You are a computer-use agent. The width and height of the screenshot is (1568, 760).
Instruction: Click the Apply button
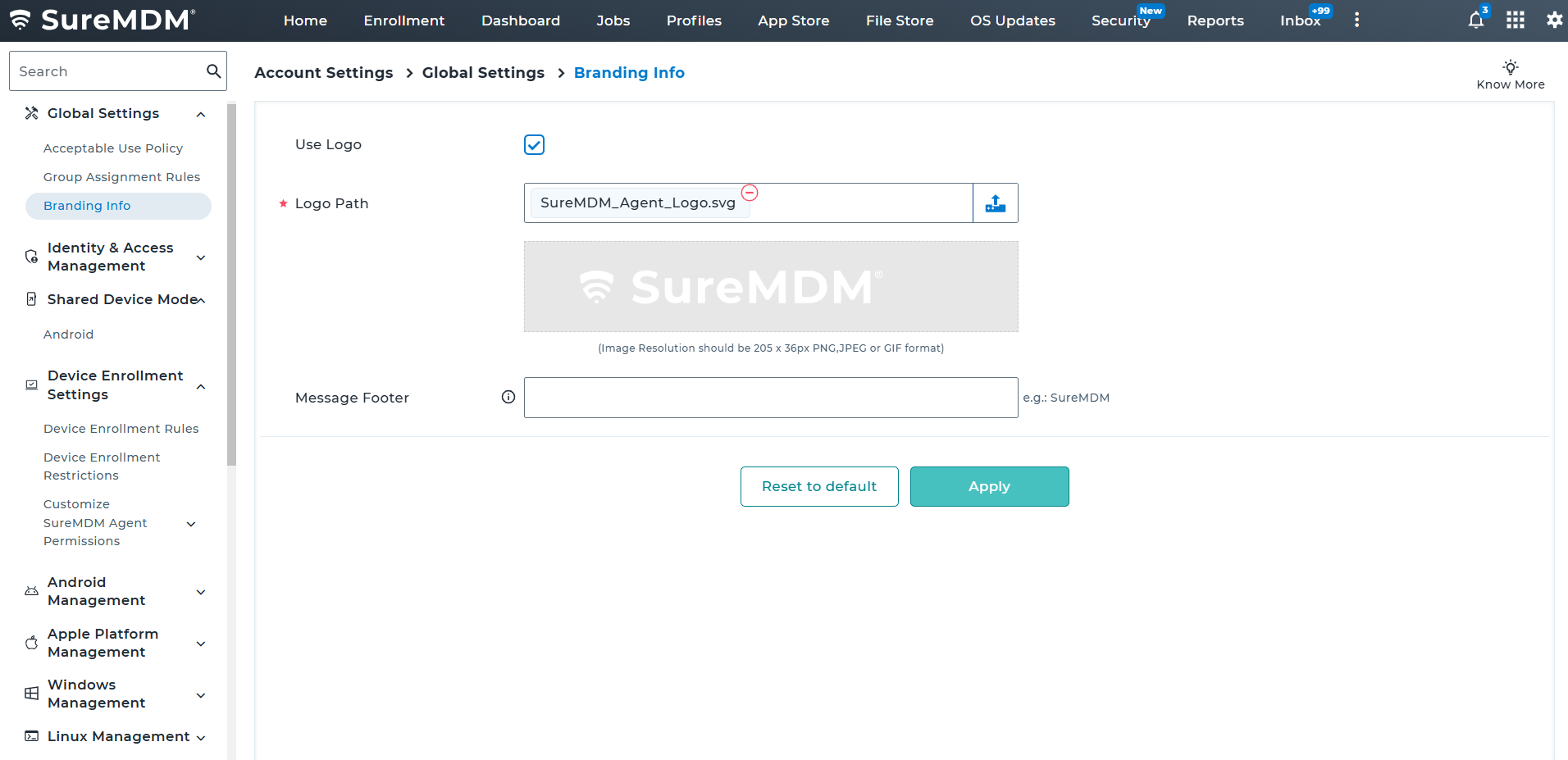990,486
